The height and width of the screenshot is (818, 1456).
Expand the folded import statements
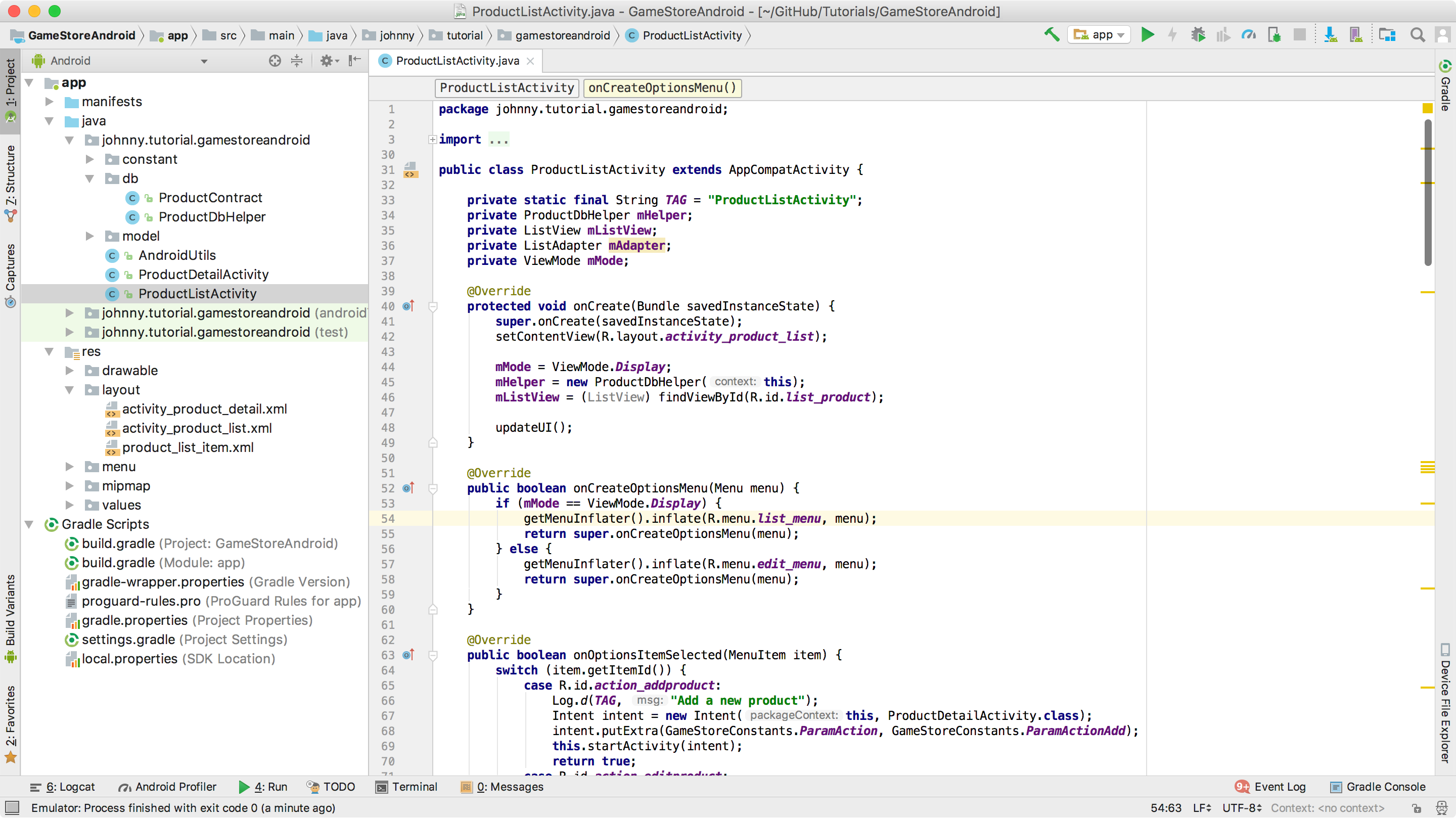tap(432, 140)
